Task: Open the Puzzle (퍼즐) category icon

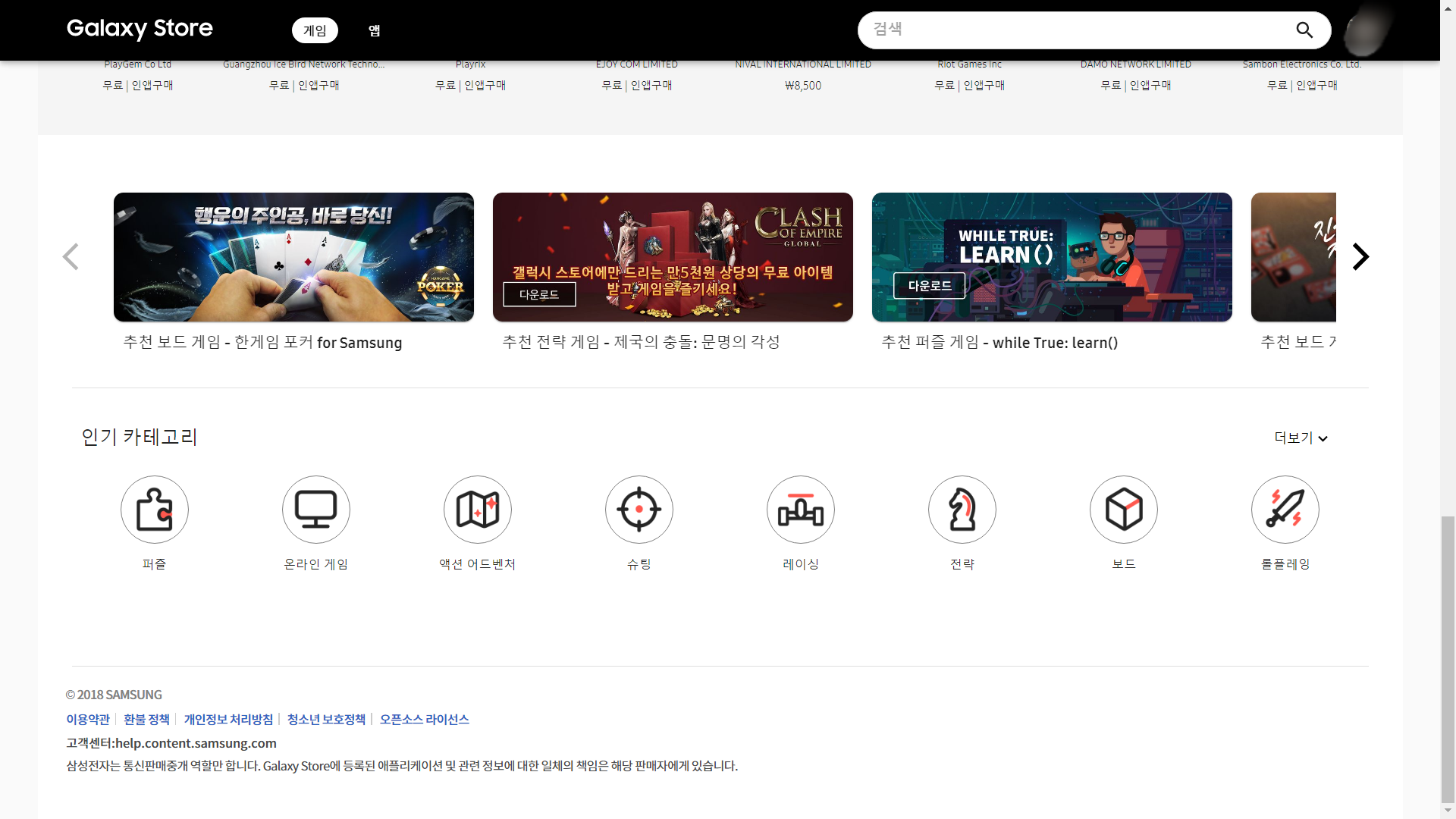Action: click(155, 510)
